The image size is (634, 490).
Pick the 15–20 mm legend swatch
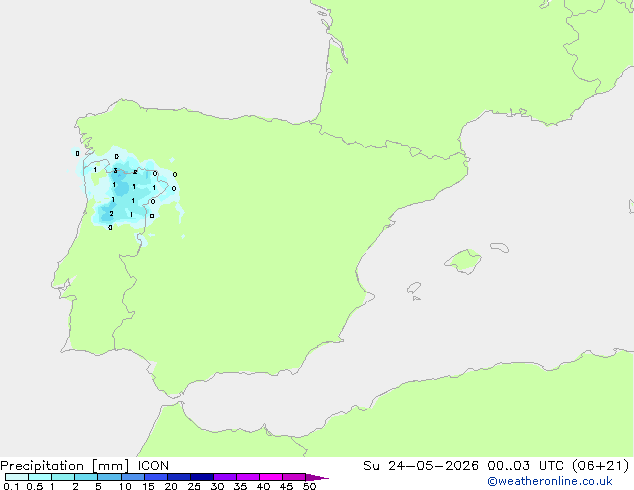pyautogui.click(x=156, y=477)
